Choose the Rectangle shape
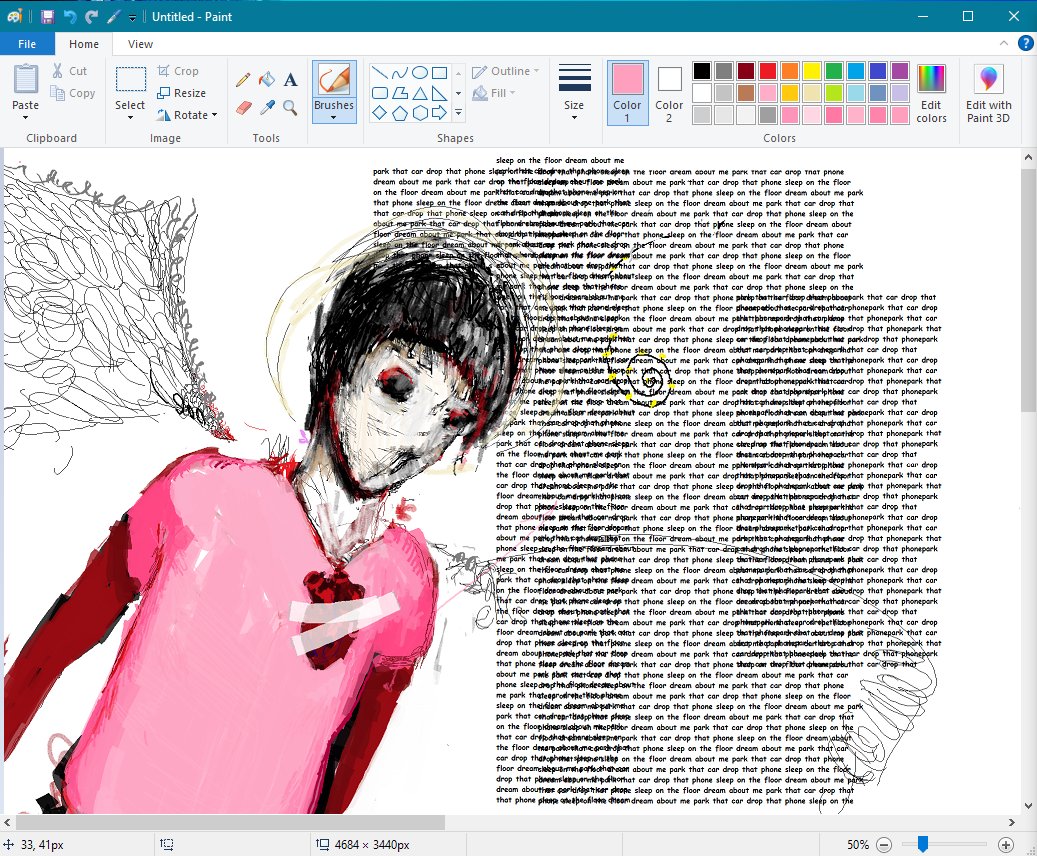Screen dimensions: 1037x856 pos(439,73)
